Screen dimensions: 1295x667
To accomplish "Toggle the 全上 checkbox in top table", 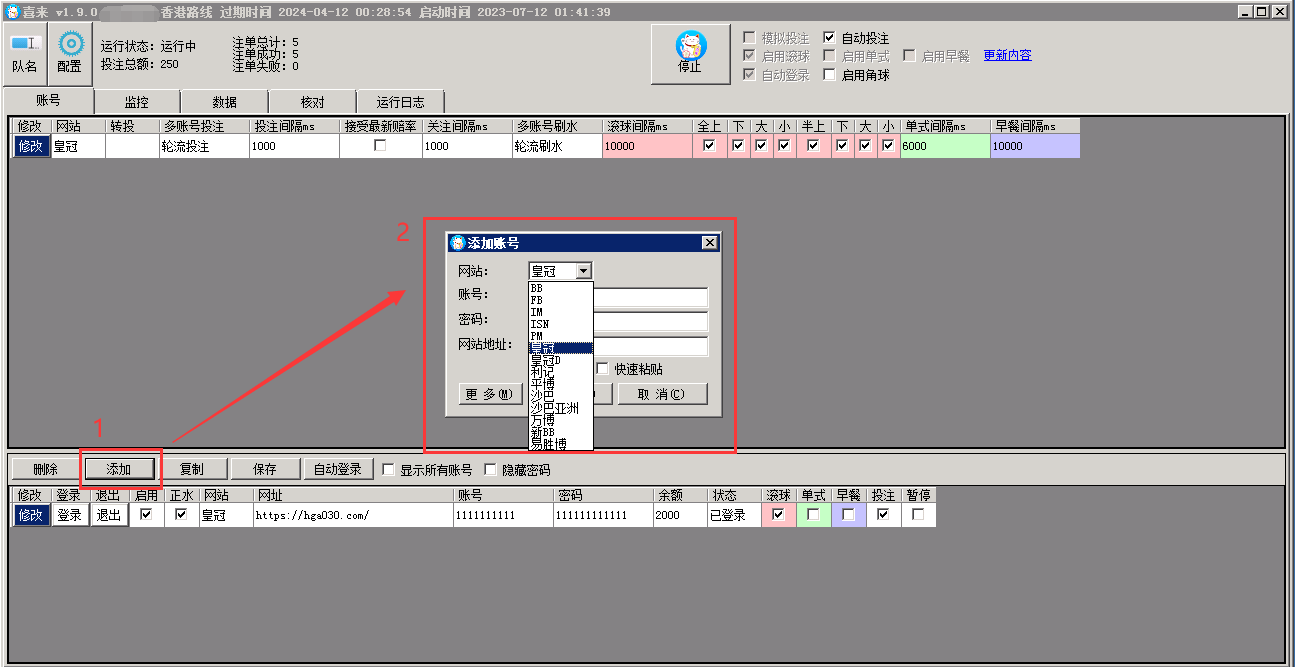I will pyautogui.click(x=710, y=146).
